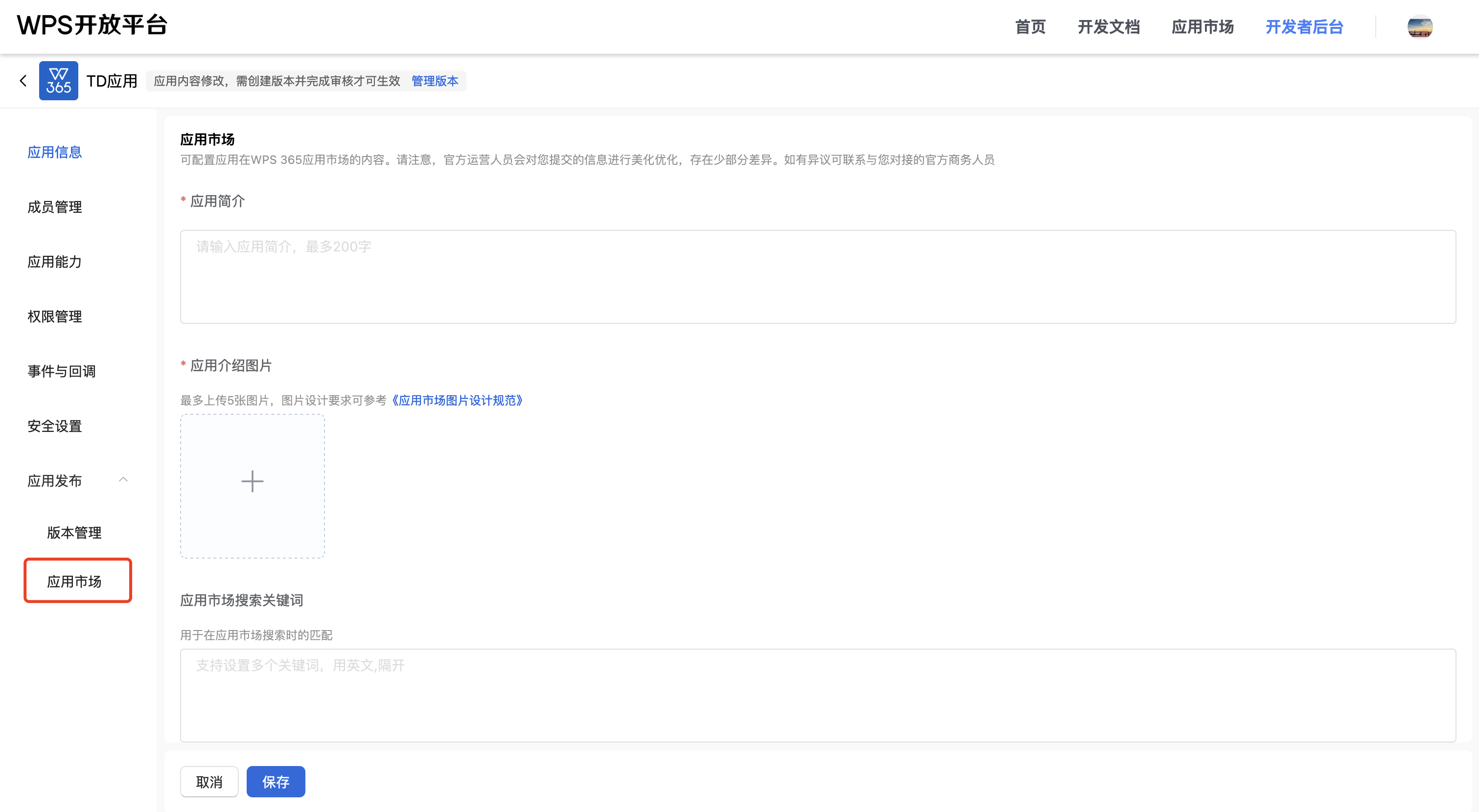
Task: Open 版本管理 under 应用发布
Action: [x=74, y=533]
